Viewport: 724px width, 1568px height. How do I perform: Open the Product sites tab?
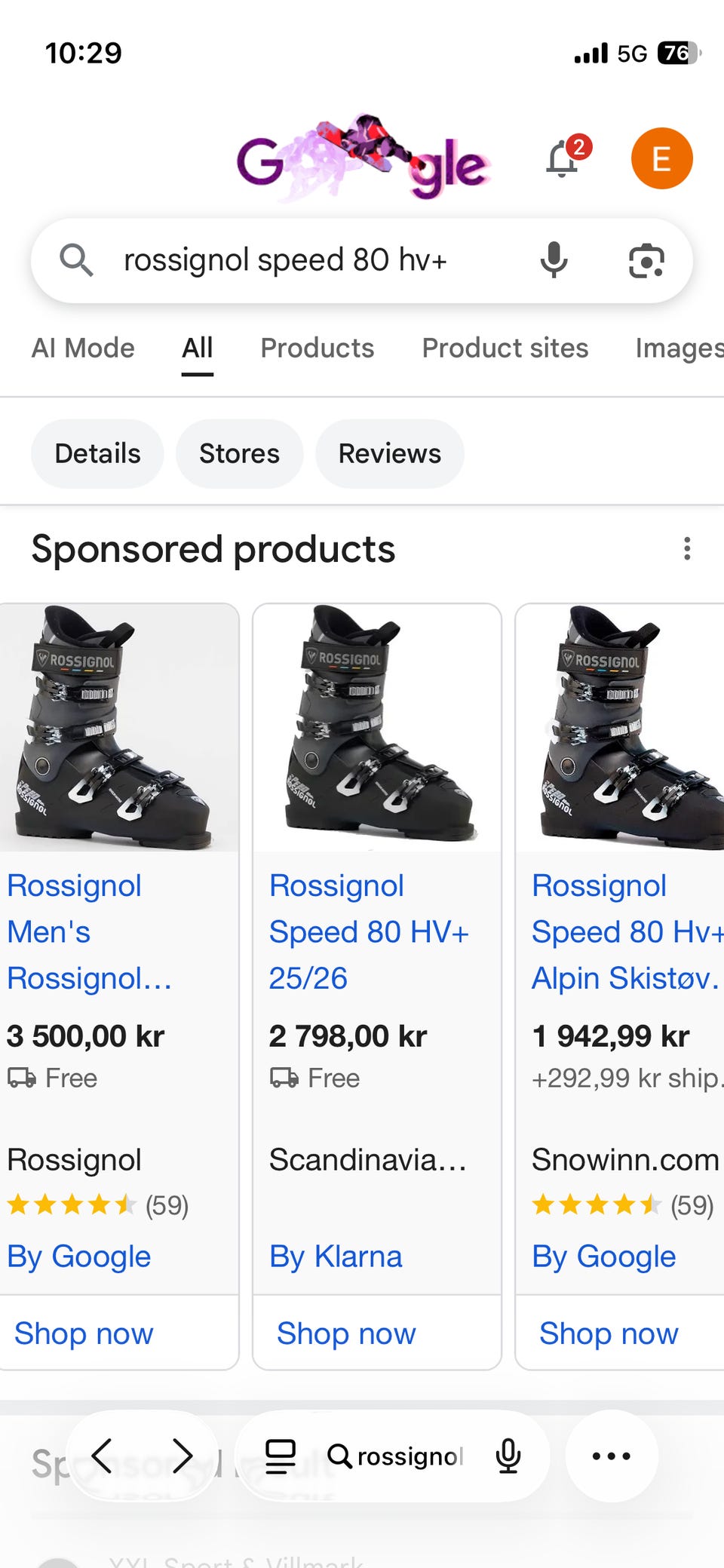(x=505, y=348)
